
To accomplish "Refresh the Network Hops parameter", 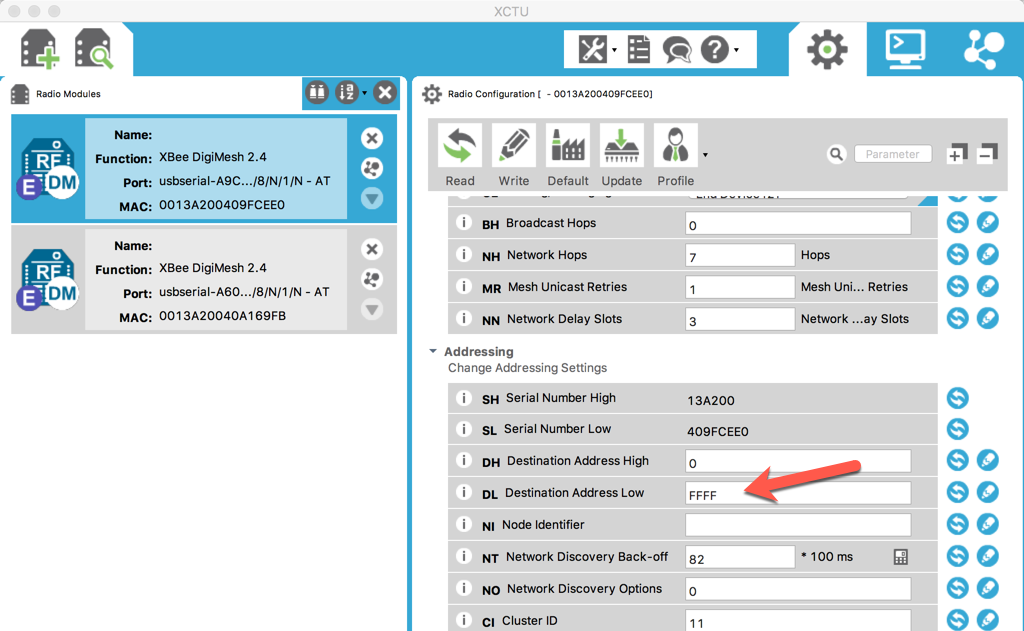I will click(x=957, y=255).
